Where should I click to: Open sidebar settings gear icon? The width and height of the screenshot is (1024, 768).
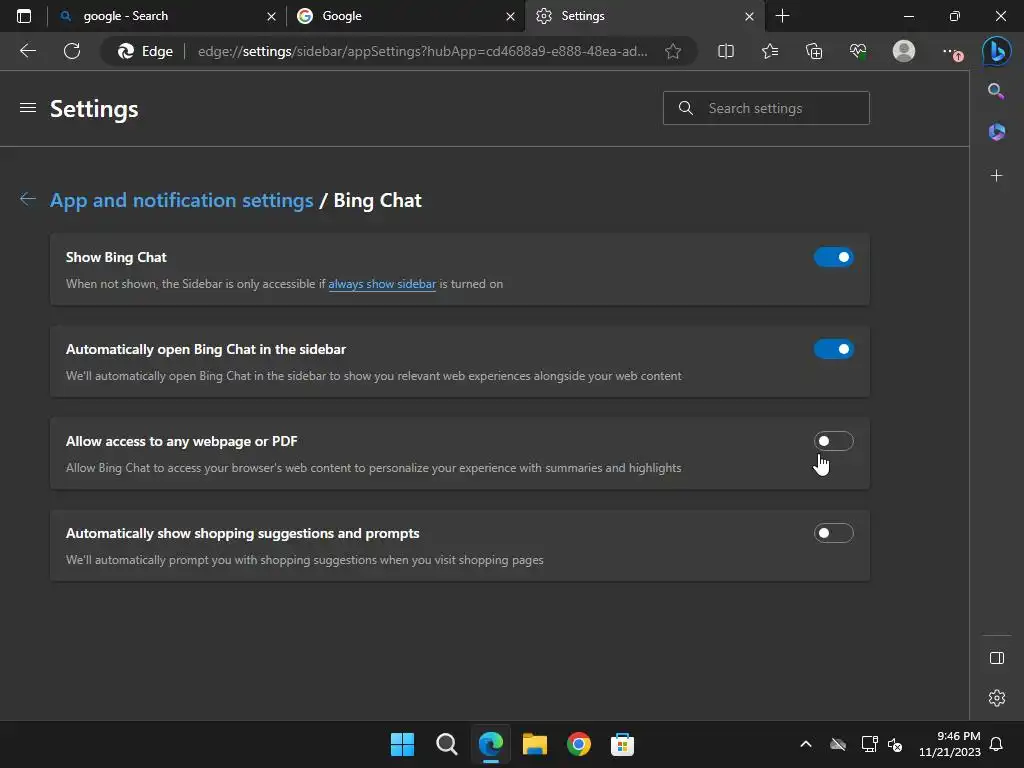997,697
